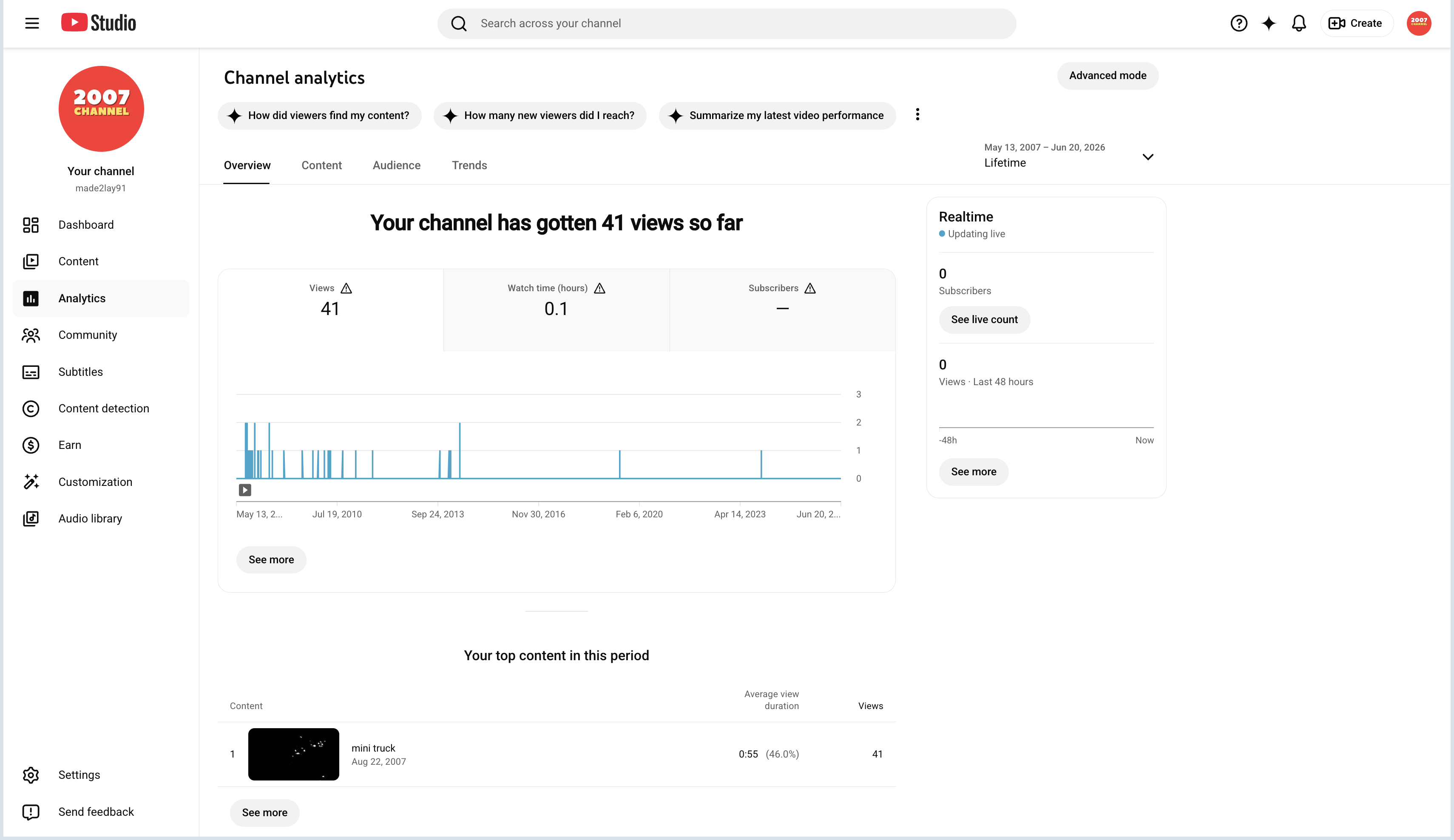Click the Settings gear icon
The image size is (1454, 840).
click(x=31, y=775)
